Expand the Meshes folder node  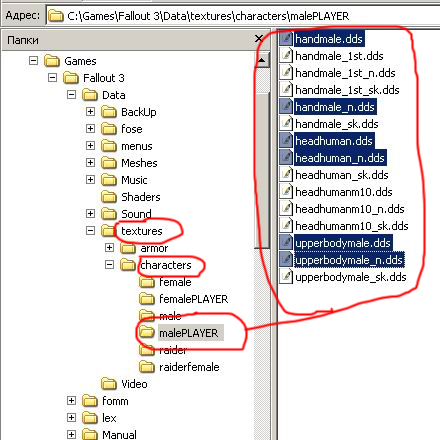[90, 162]
